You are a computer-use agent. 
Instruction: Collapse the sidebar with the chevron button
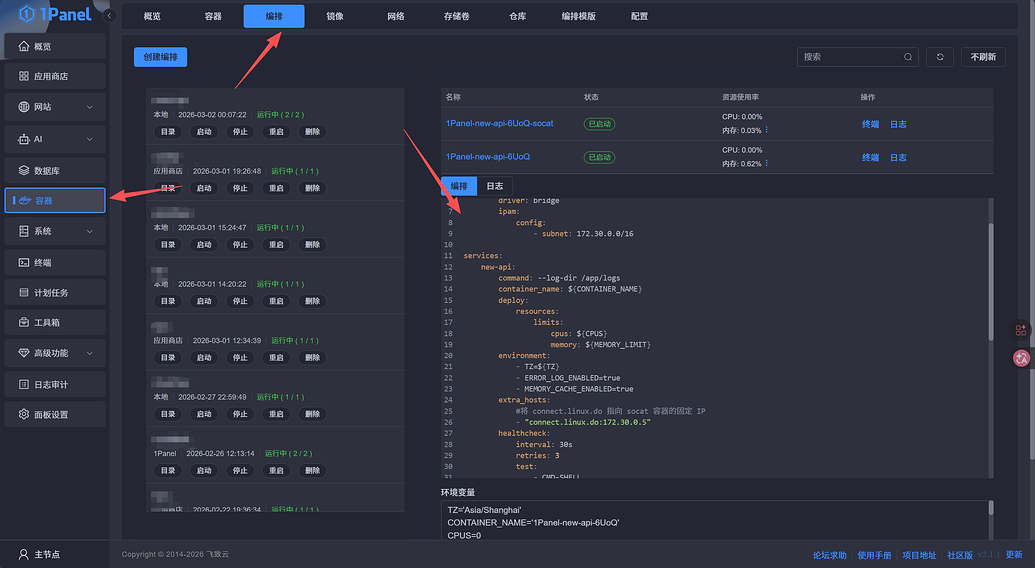(x=110, y=16)
